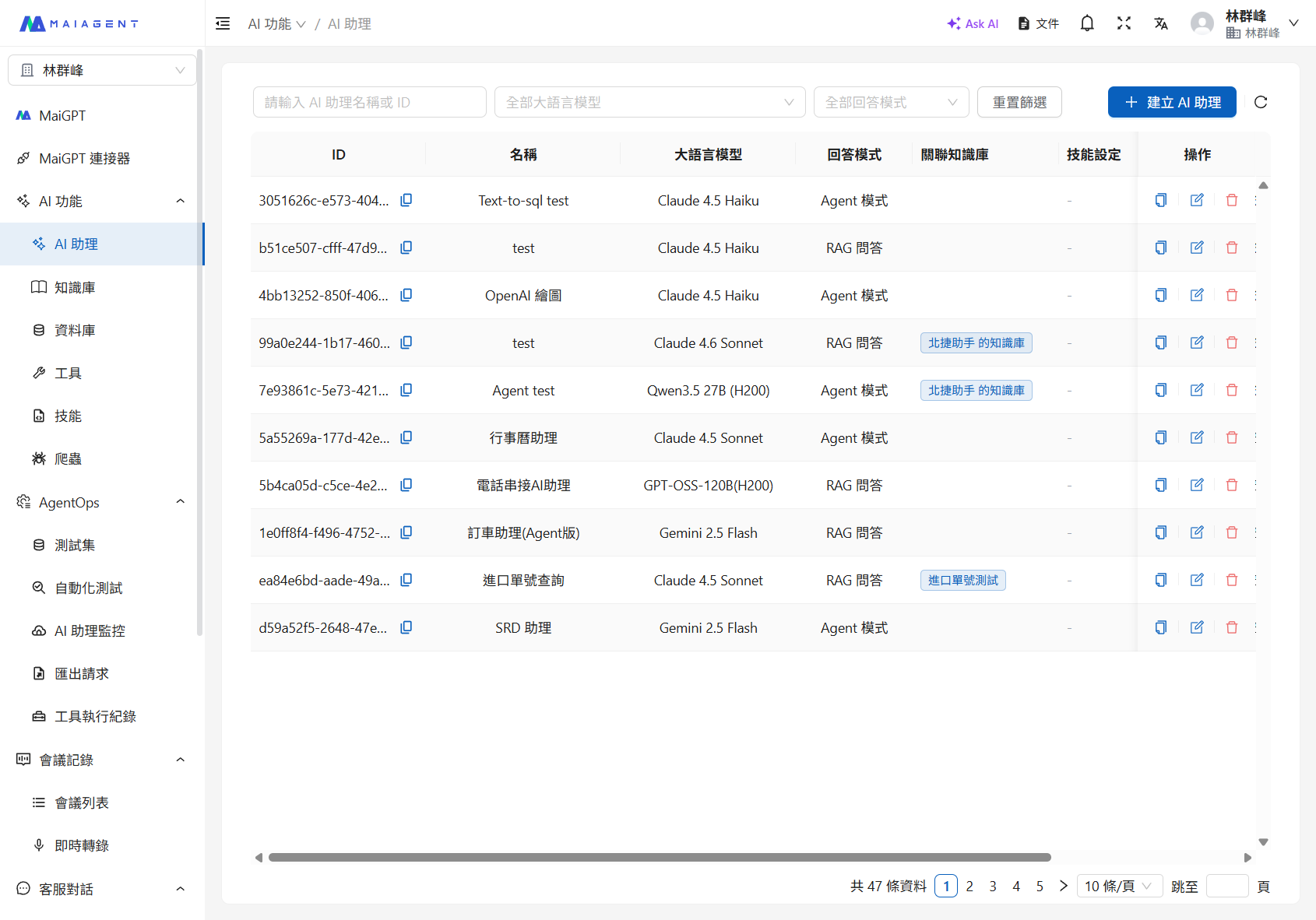Collapse the AgentOps section
The image size is (1316, 920).
pos(180,502)
